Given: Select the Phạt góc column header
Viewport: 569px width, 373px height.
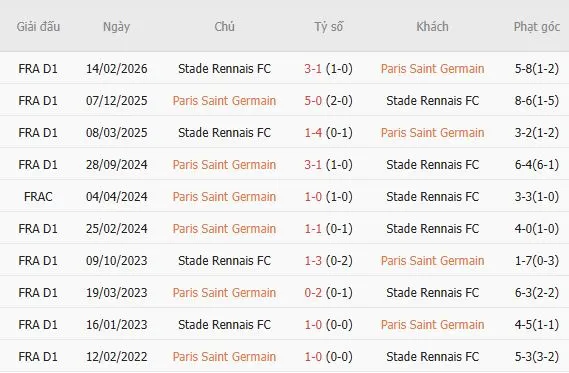Looking at the screenshot, I should coord(537,27).
